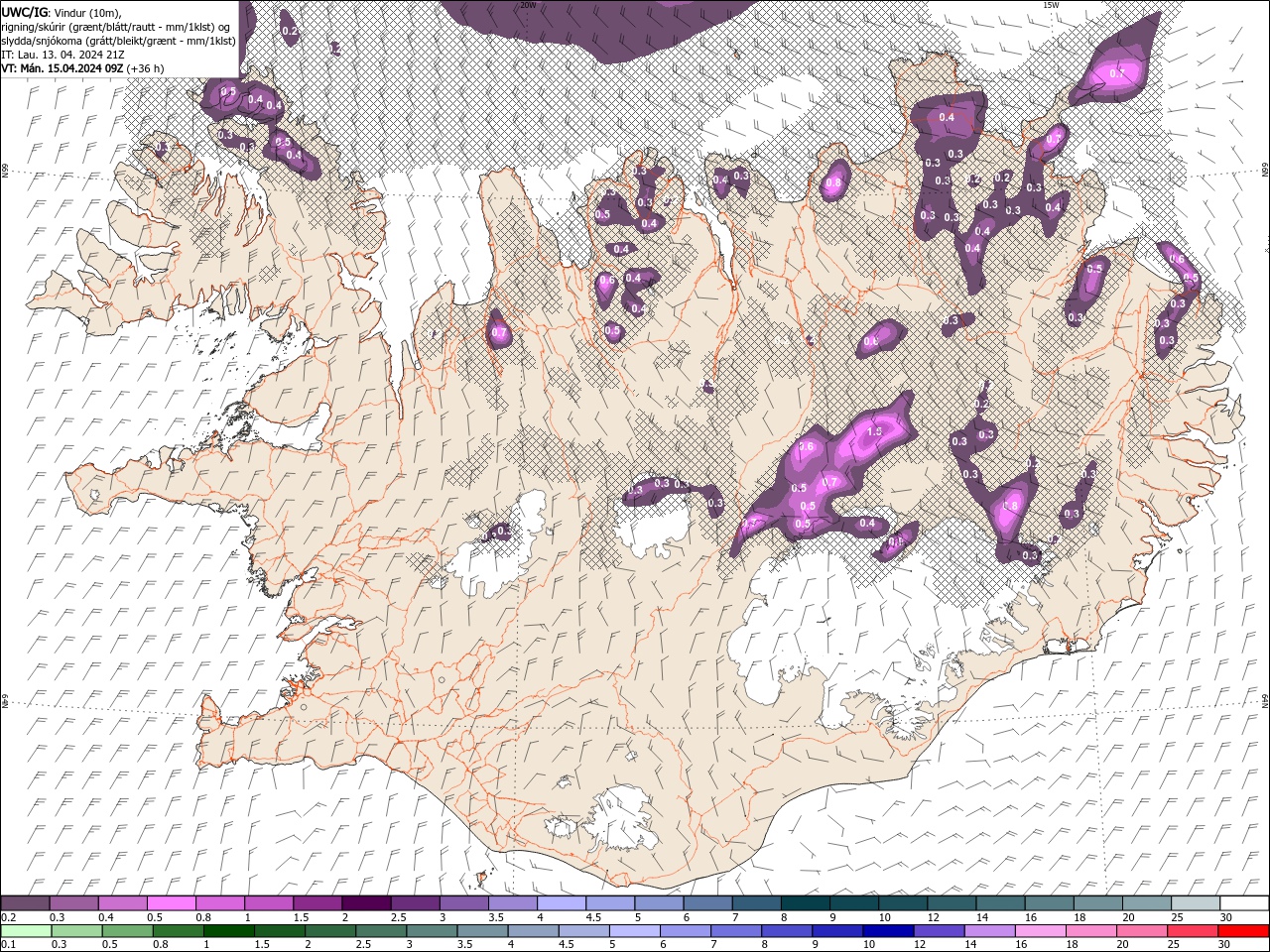Click the 'IT: Lau. 13. 04. 2024 21Z' line
The image size is (1270, 952).
coord(63,55)
